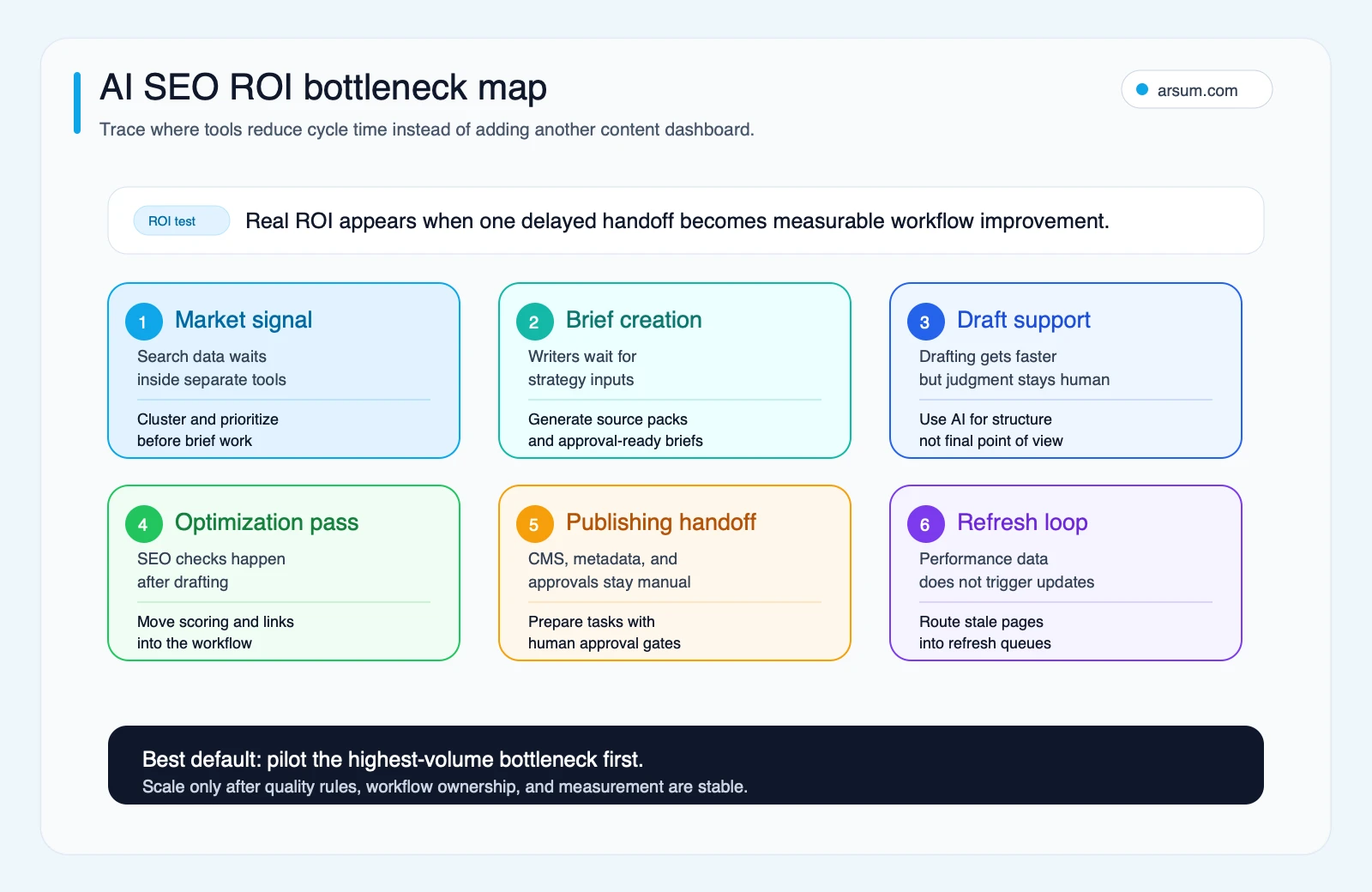Click 'Prepare tasks with human approval gates'

pyautogui.click(x=605, y=632)
